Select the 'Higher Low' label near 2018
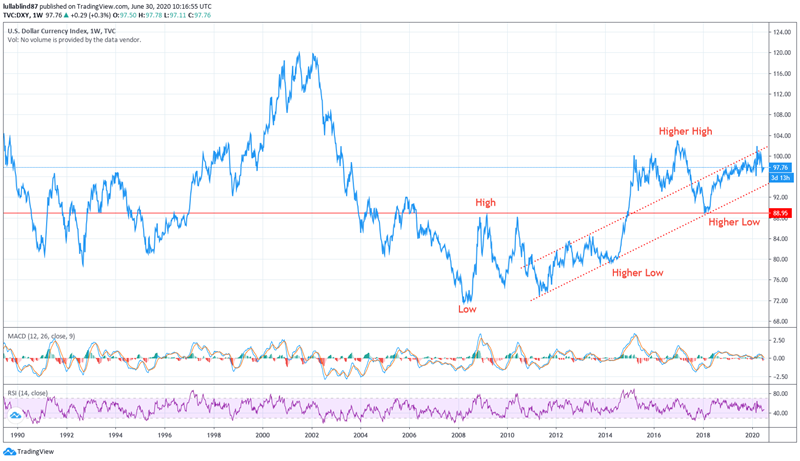 pos(734,222)
